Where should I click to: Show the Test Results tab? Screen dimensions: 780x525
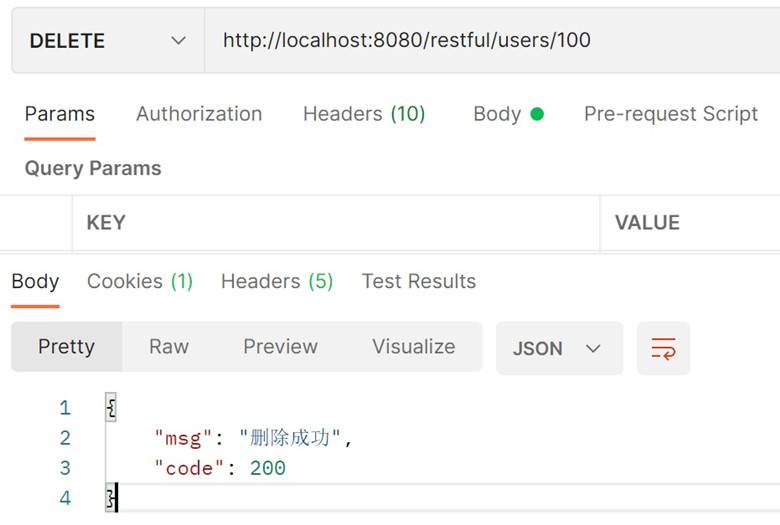coord(419,282)
